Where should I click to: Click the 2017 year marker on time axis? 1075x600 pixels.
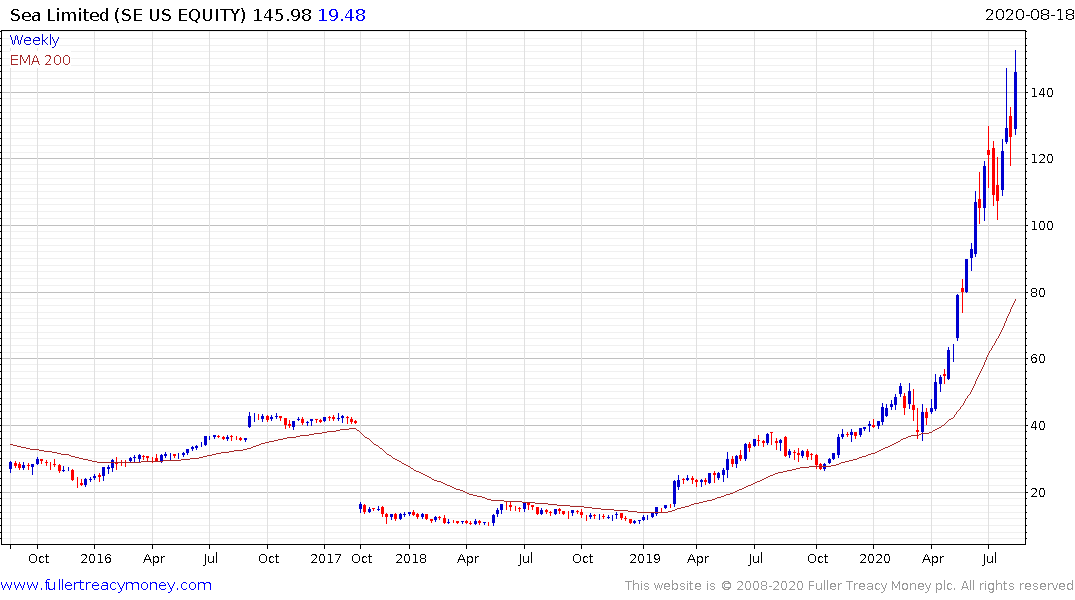tap(327, 558)
